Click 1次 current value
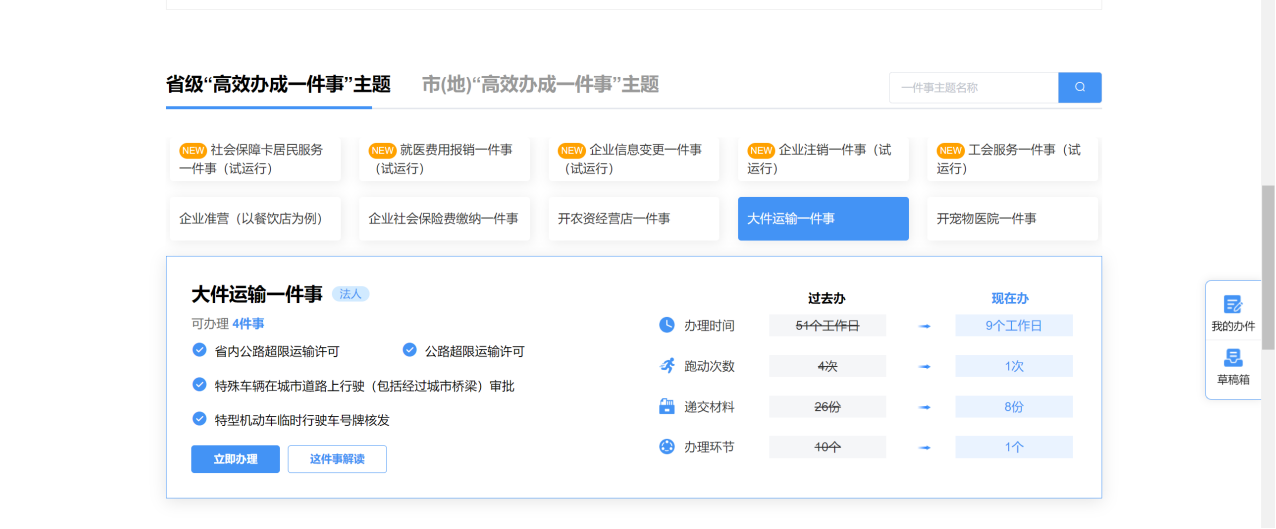1276x529 pixels. click(x=1014, y=366)
